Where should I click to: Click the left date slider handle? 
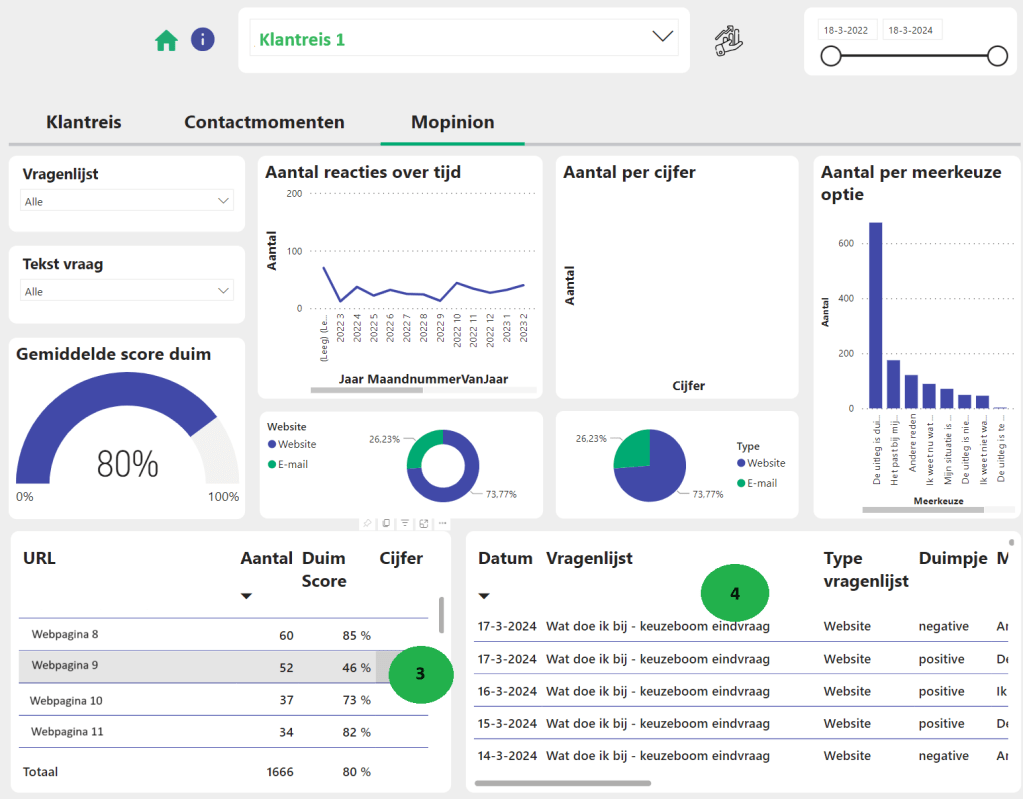(830, 57)
